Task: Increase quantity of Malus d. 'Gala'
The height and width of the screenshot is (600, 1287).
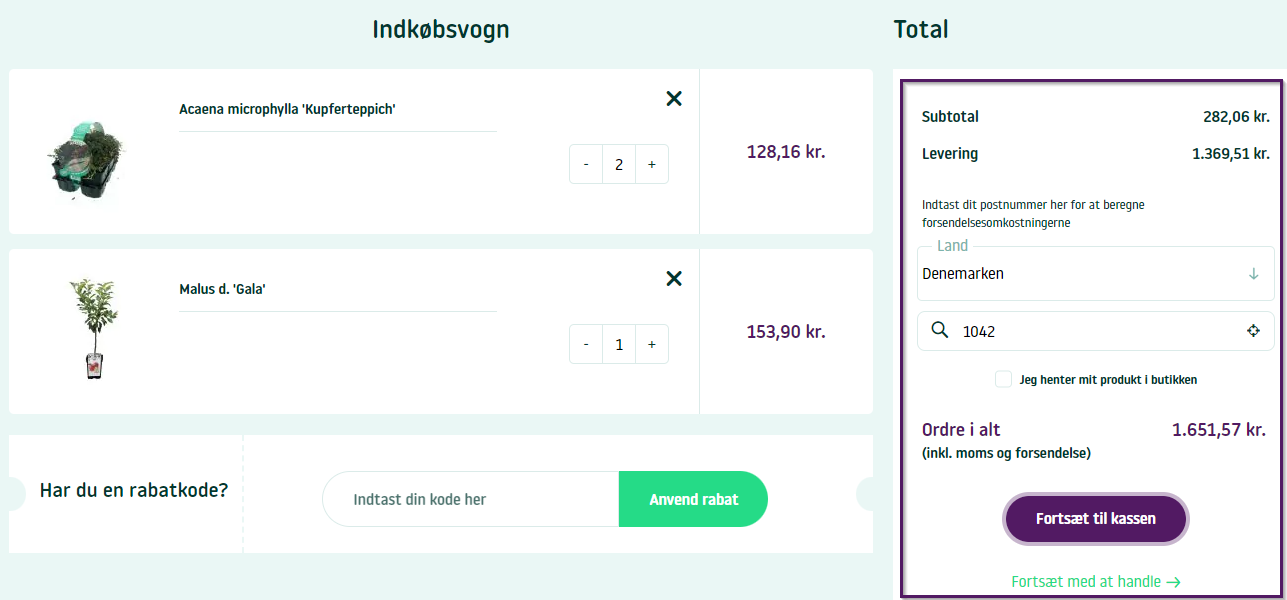Action: [651, 344]
